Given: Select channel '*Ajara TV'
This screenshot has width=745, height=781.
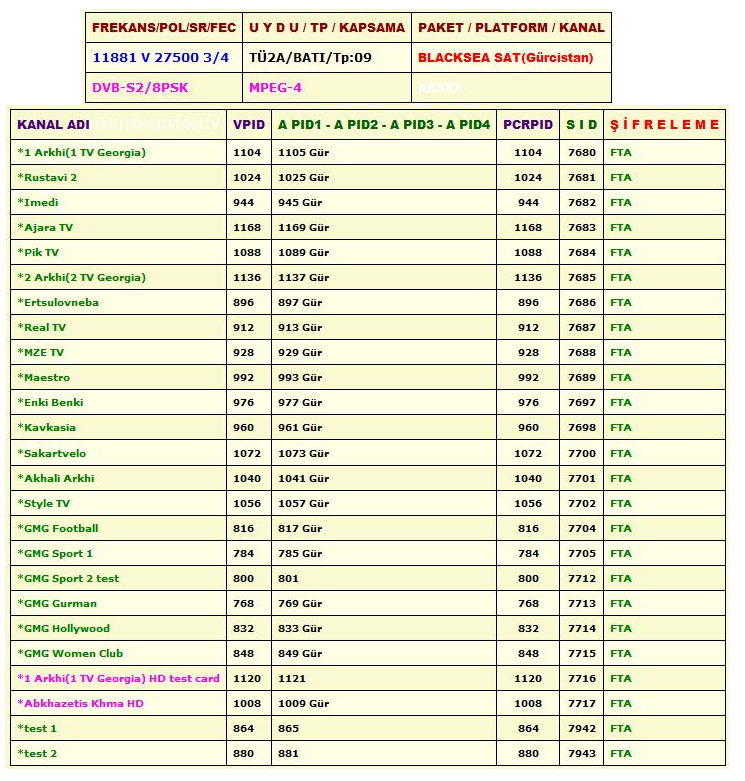Looking at the screenshot, I should (45, 227).
